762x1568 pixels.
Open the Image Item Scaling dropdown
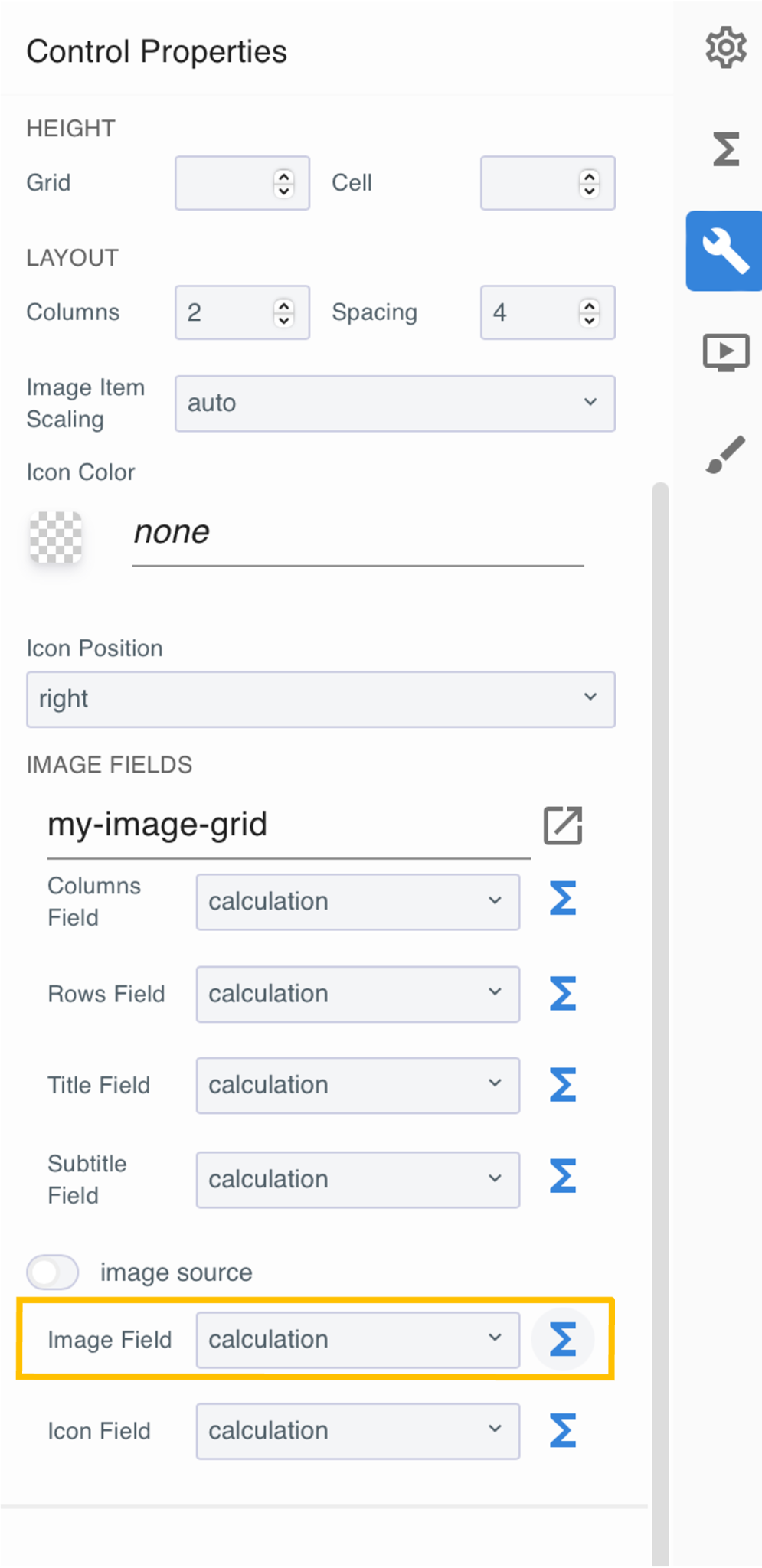[x=394, y=403]
